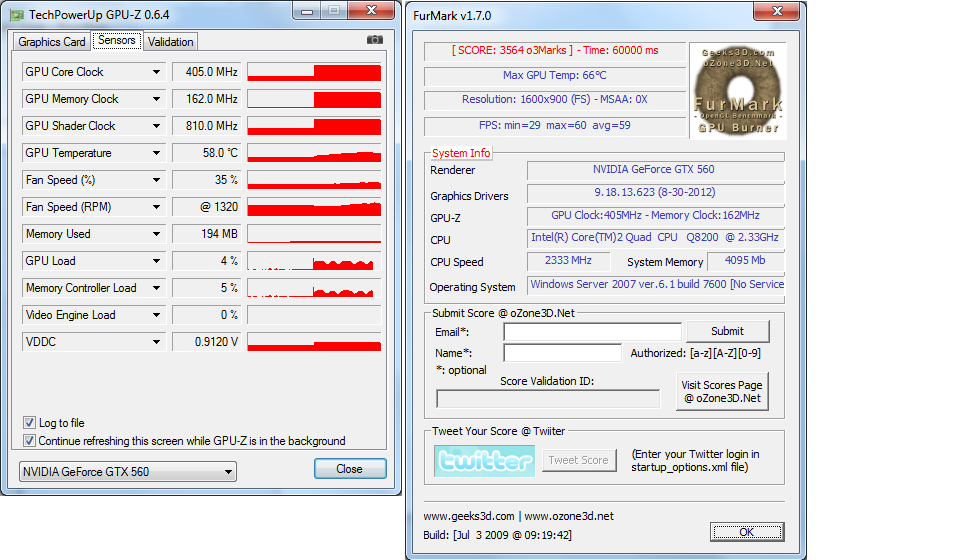Switch to the Graphics Card tab

click(52, 42)
